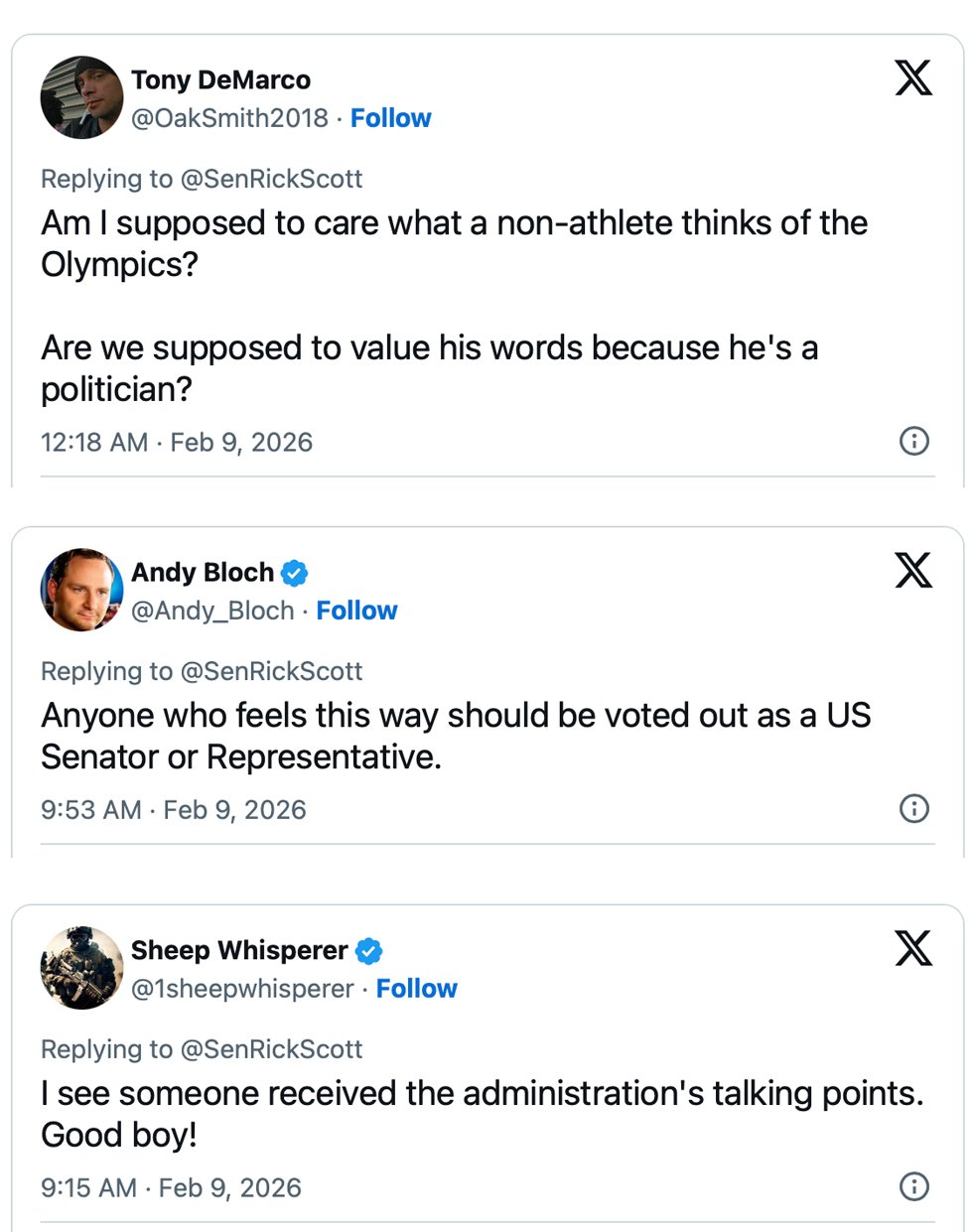The width and height of the screenshot is (973, 1232).
Task: Click Sheep Whisperer's blue verified badge
Action: click(368, 951)
